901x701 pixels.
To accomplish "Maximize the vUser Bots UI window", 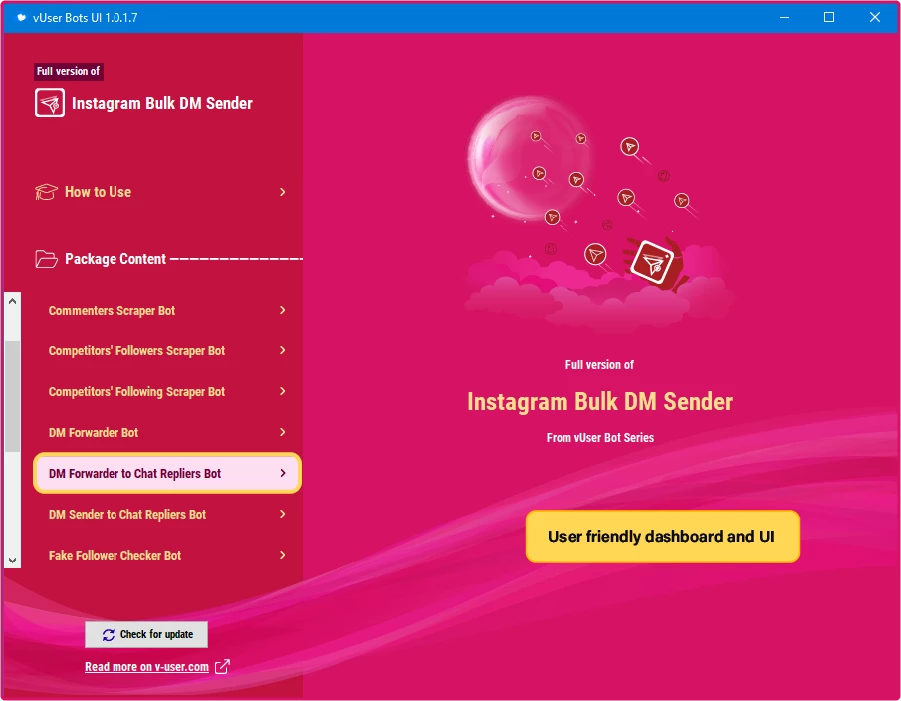I will [x=829, y=17].
